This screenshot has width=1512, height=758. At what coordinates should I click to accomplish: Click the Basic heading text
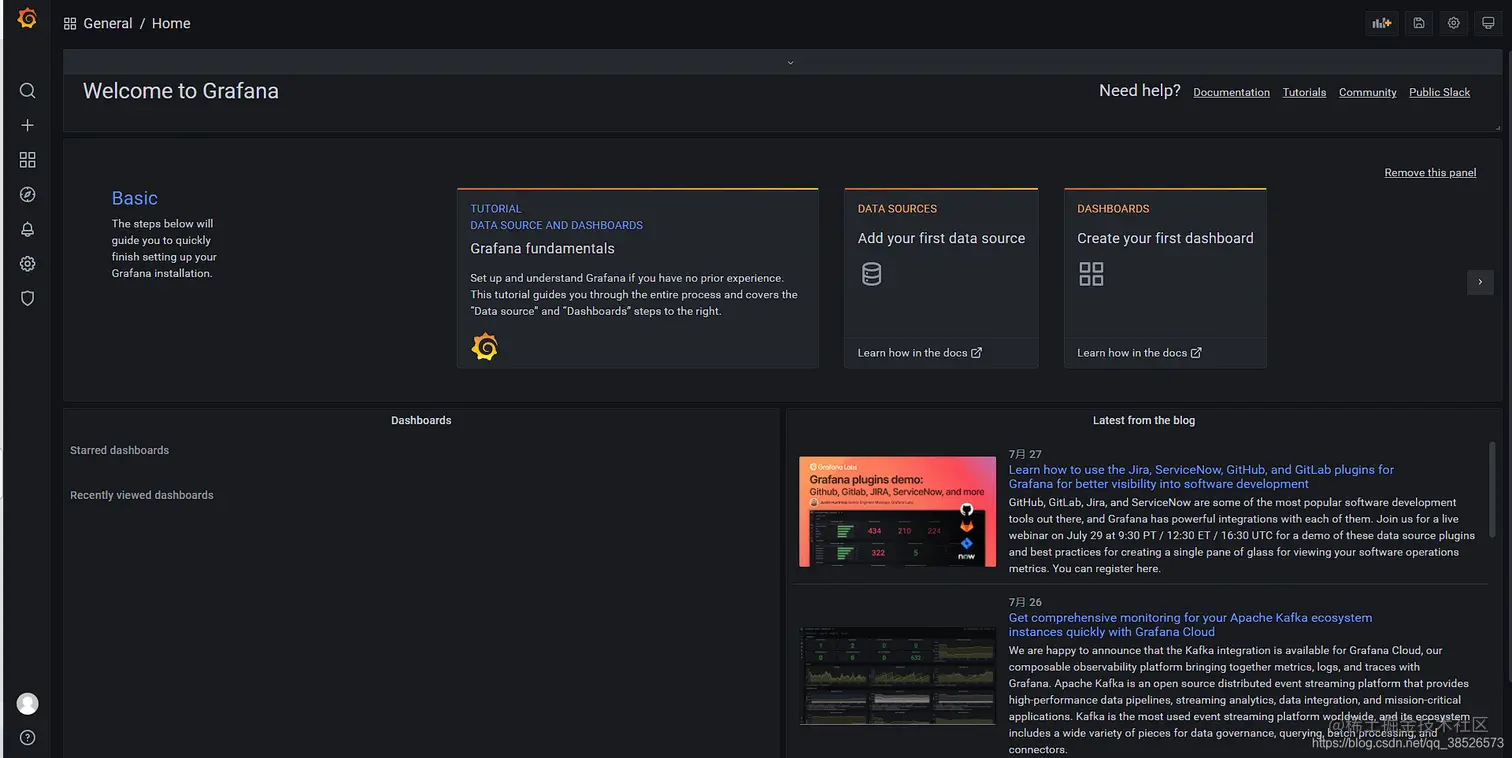point(135,198)
